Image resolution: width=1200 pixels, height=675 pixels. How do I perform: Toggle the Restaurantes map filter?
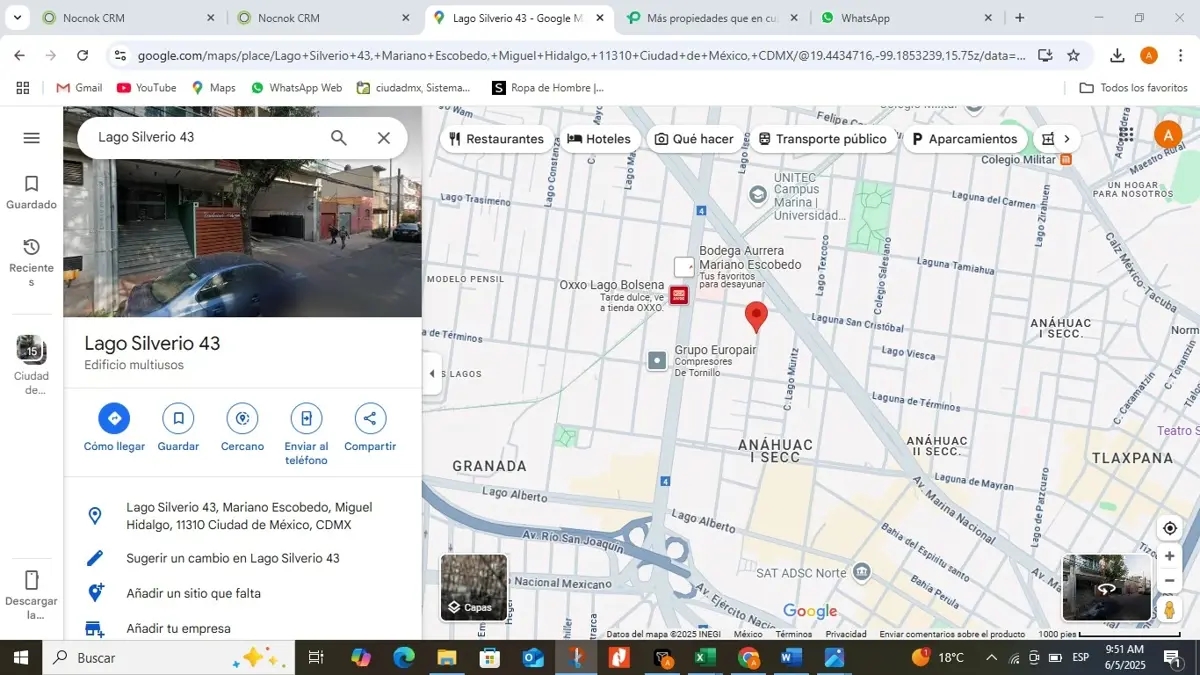pyautogui.click(x=497, y=139)
